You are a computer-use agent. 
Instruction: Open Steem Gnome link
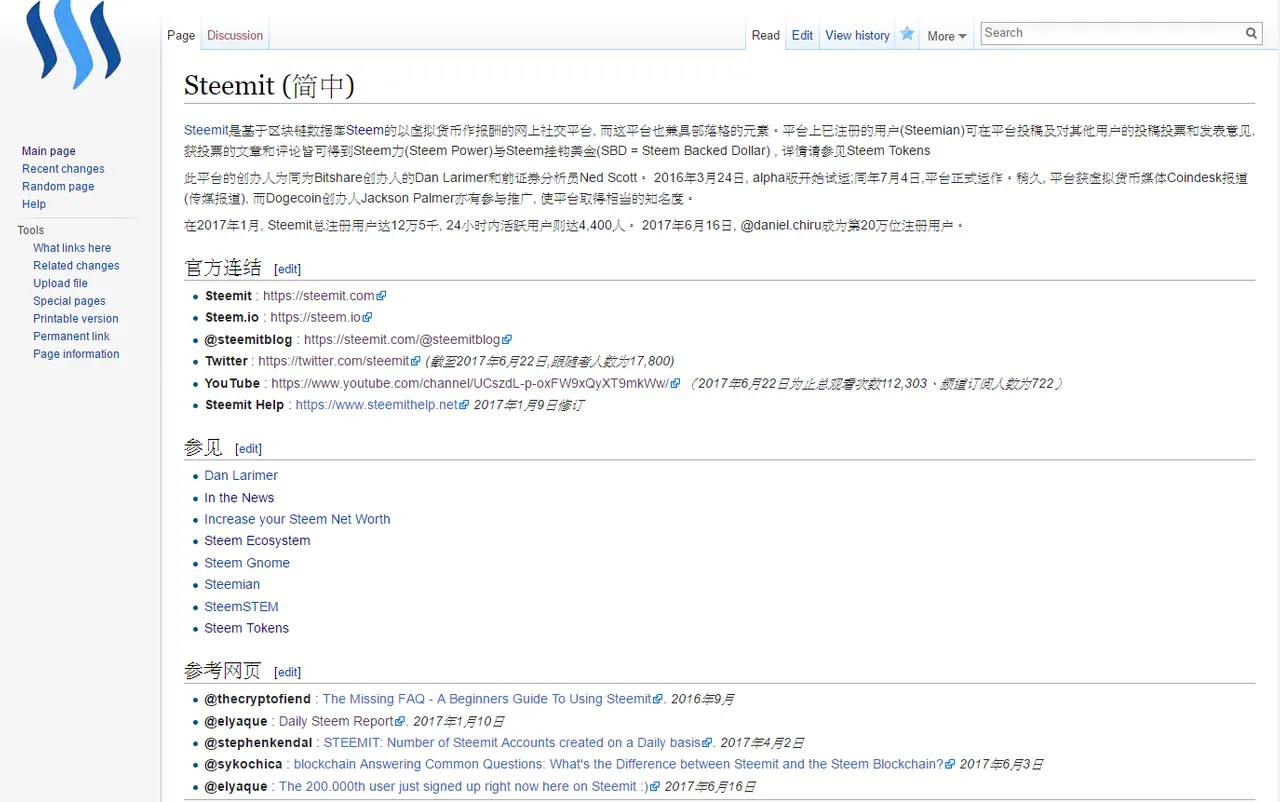(x=247, y=563)
